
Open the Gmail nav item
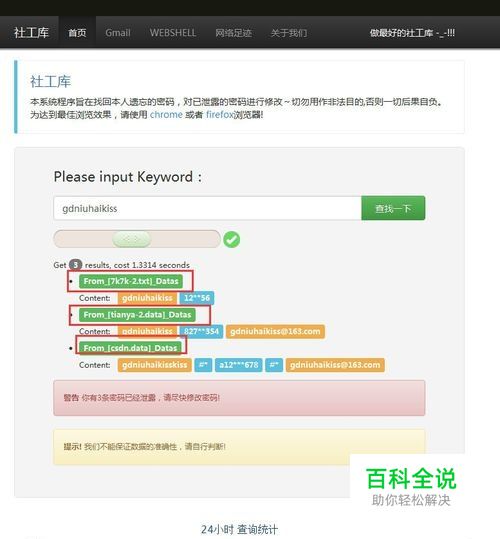[x=118, y=33]
